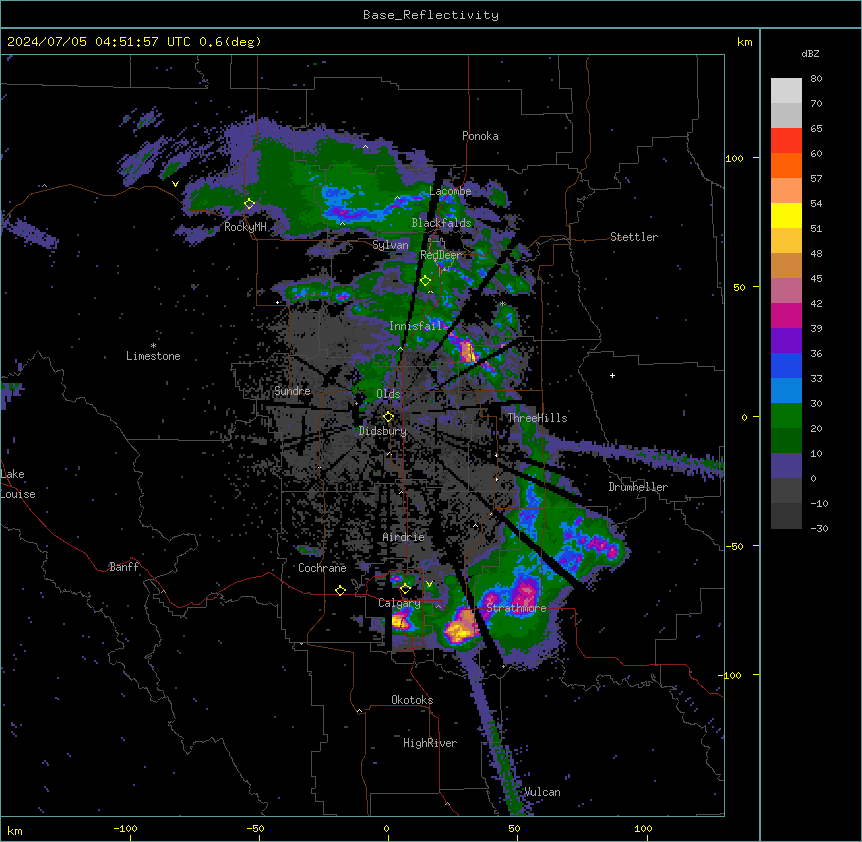
Task: Click the Vulcan city label
Action: tap(542, 792)
